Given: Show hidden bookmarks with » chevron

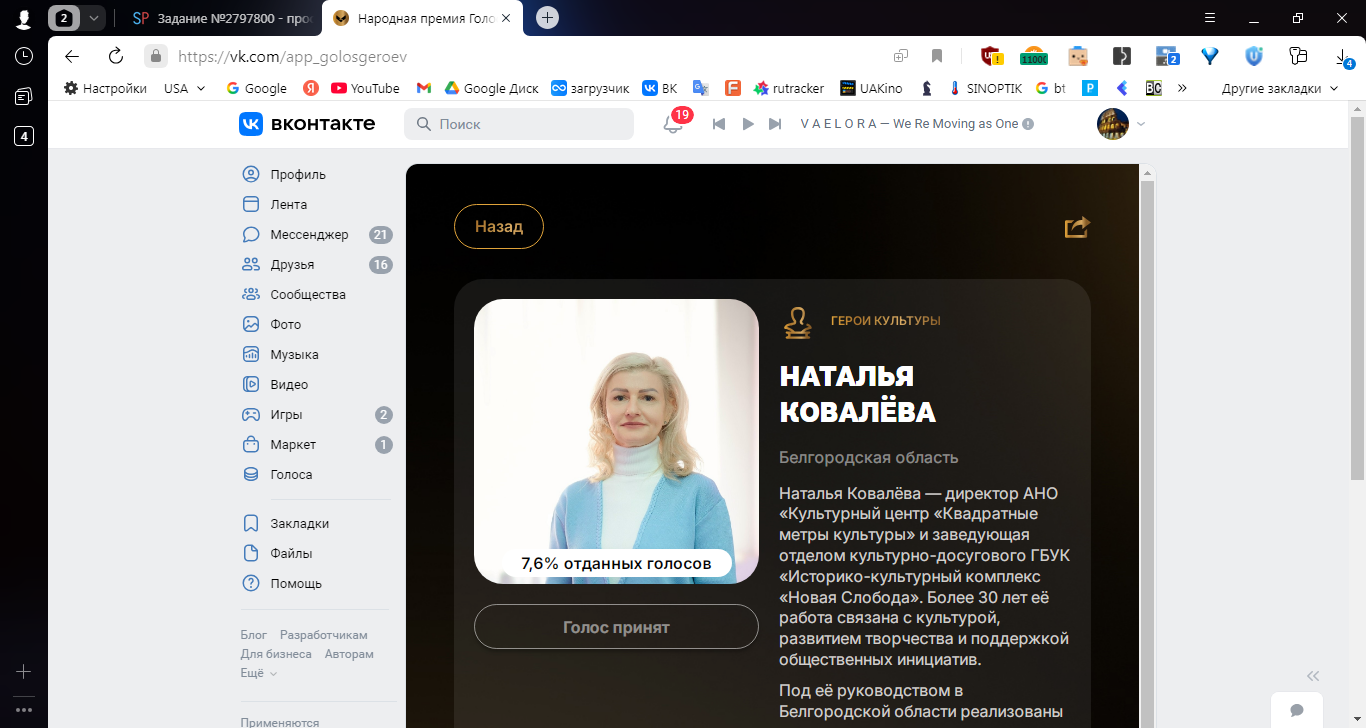Looking at the screenshot, I should [x=1182, y=88].
